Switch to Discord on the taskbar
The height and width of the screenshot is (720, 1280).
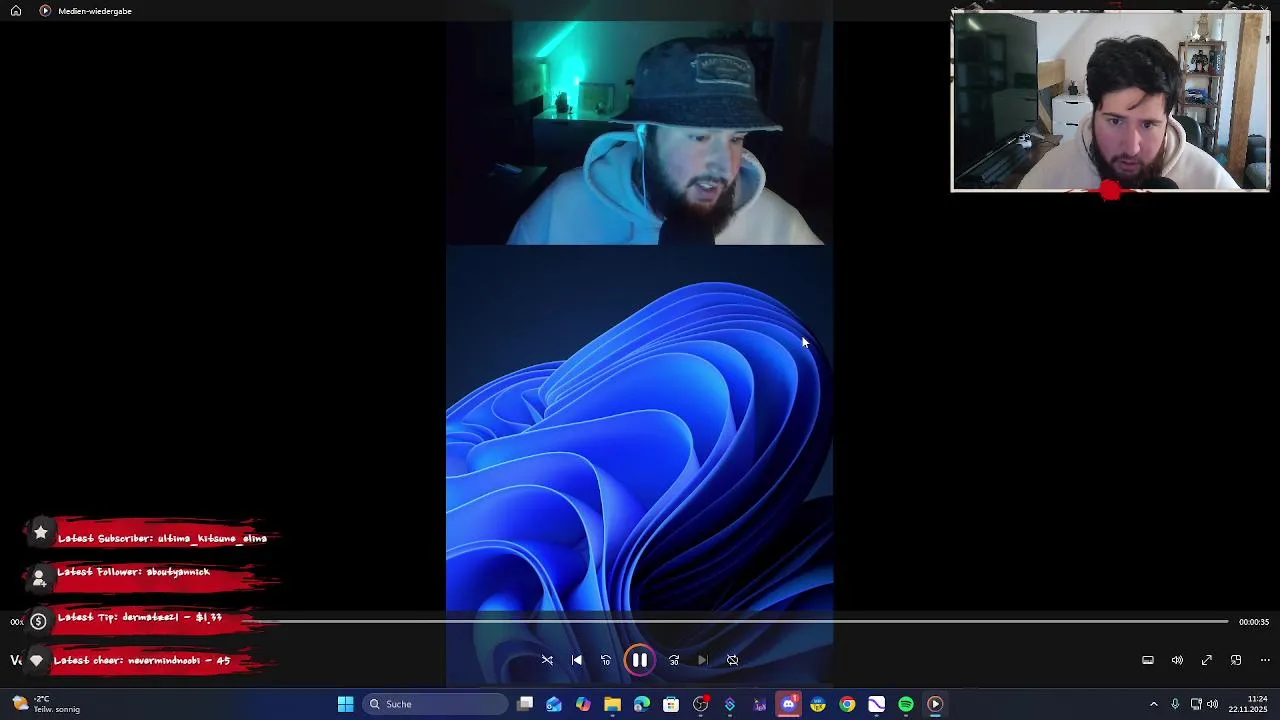[788, 704]
